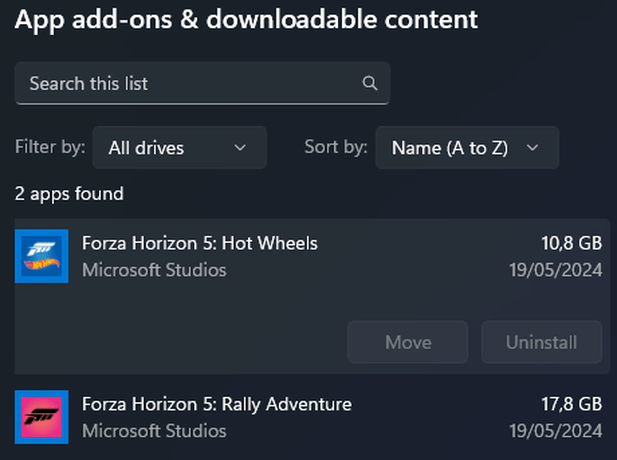Screen dimensions: 617x460
Task: Click the search magnifier icon
Action: (370, 83)
